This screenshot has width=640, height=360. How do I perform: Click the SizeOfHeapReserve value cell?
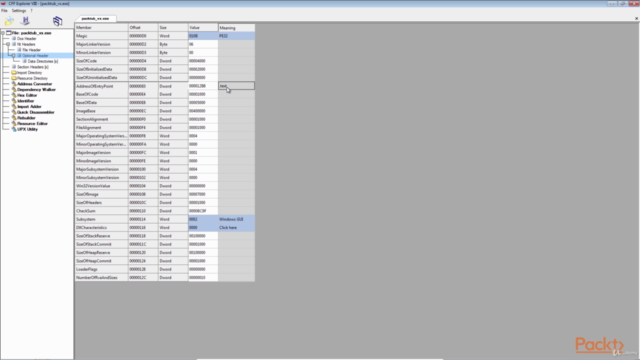203,253
